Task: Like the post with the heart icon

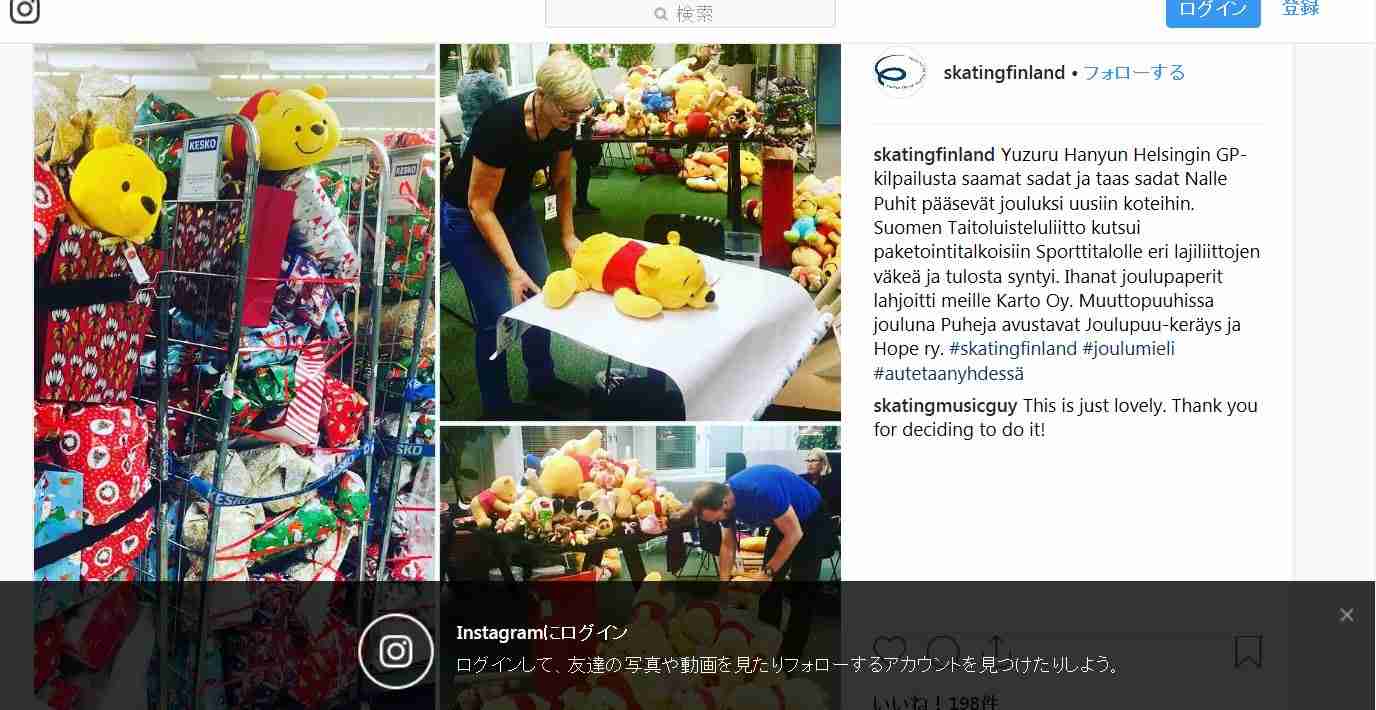Action: coord(890,651)
